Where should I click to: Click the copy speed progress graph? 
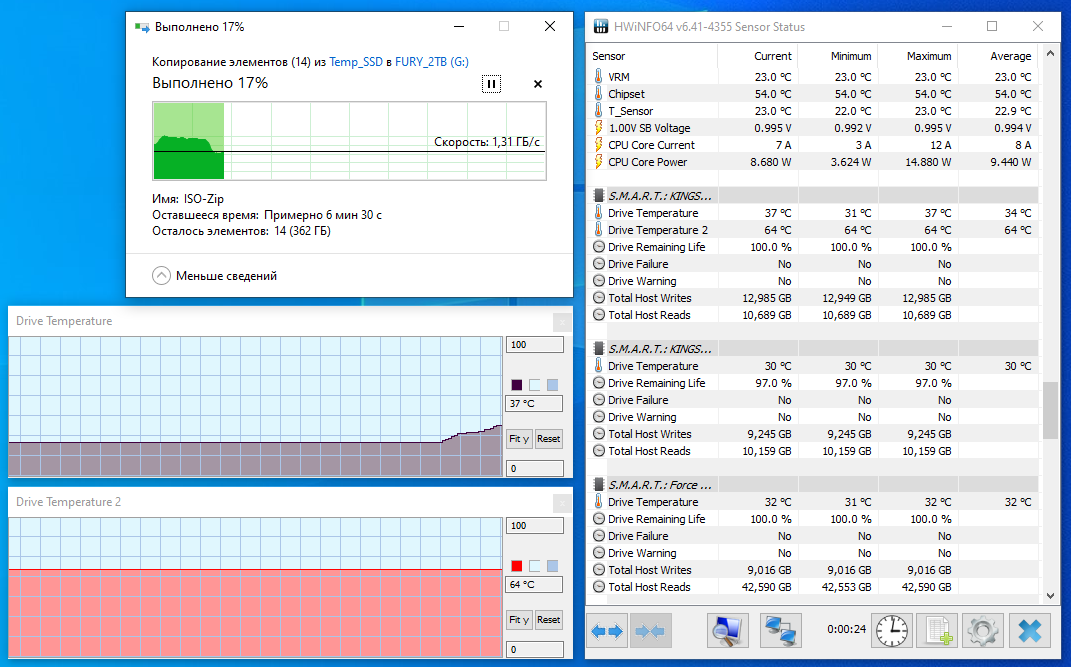pyautogui.click(x=349, y=141)
